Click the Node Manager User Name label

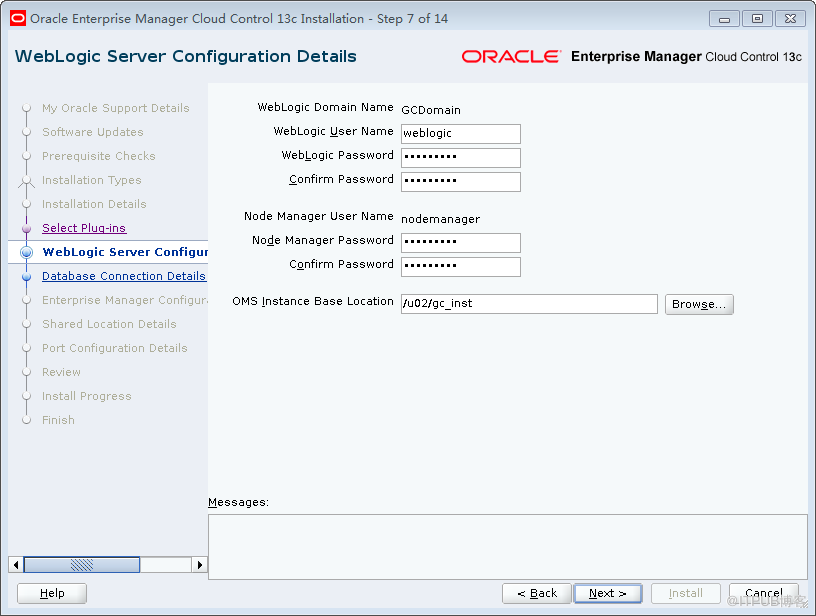[318, 216]
